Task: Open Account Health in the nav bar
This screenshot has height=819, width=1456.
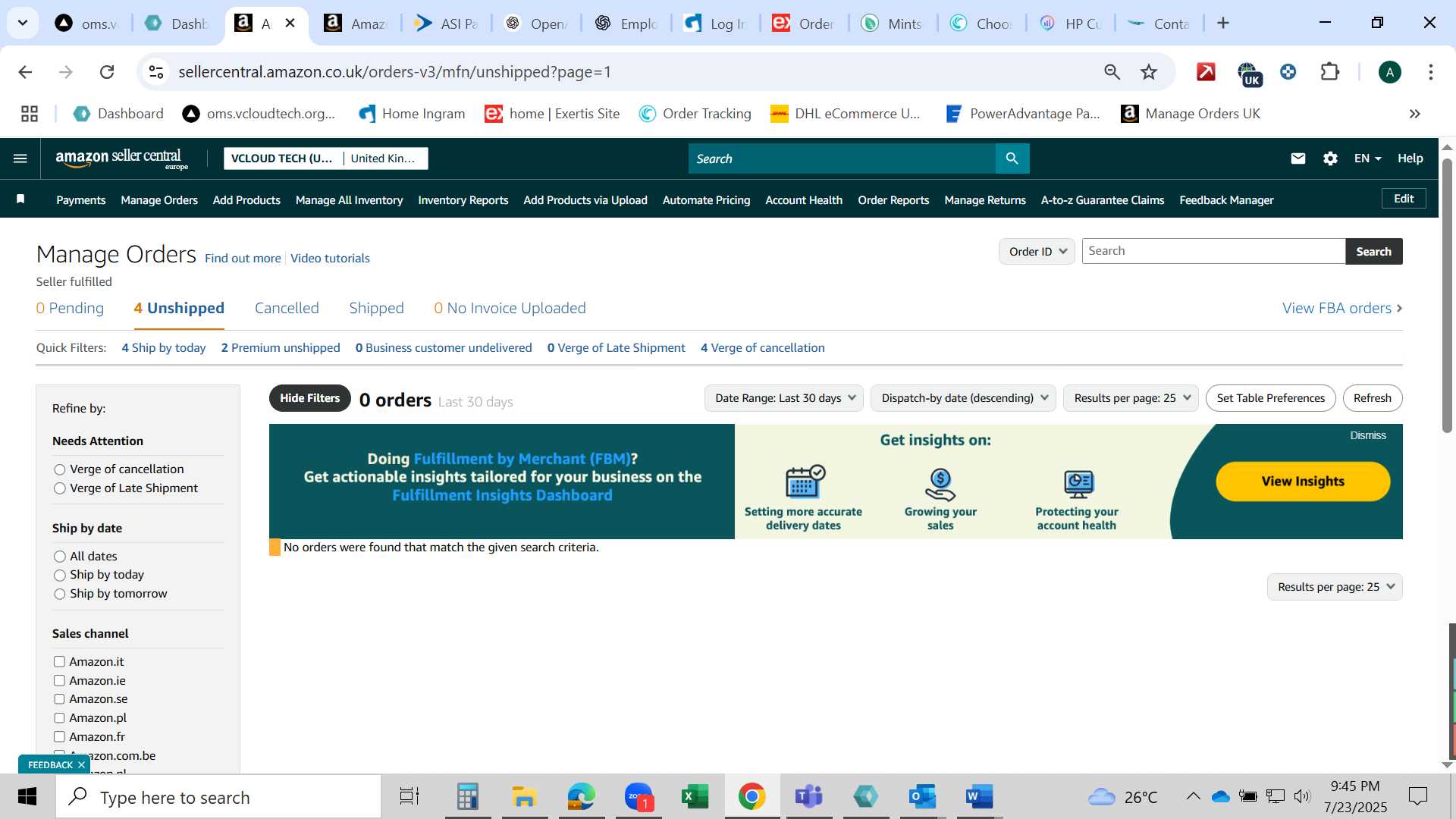Action: pyautogui.click(x=804, y=200)
